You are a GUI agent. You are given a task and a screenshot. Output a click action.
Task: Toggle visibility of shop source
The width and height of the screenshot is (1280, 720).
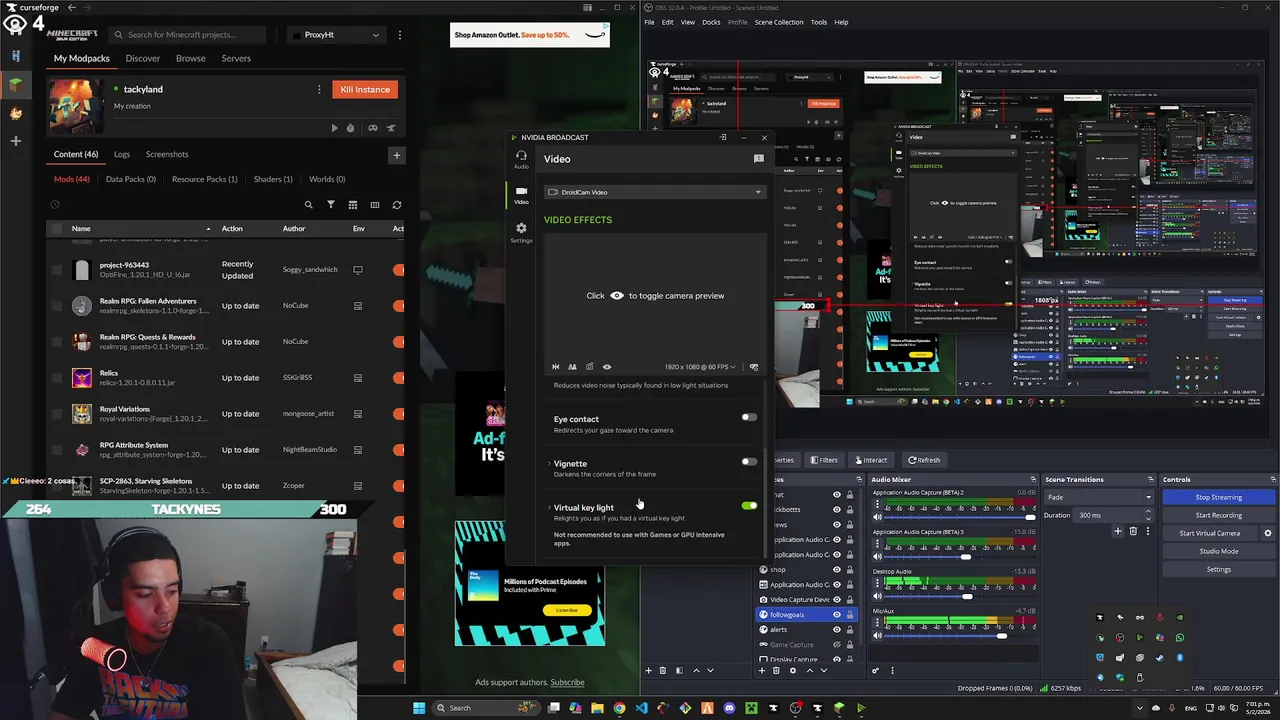coord(837,570)
